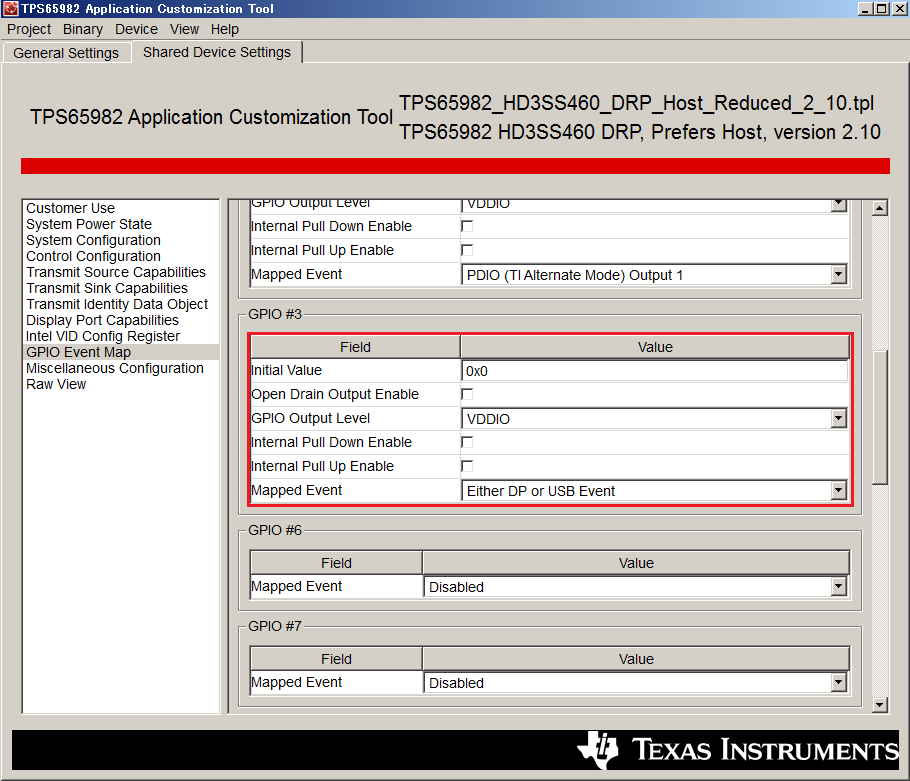Open the Help menu
Image resolution: width=910 pixels, height=781 pixels.
[x=225, y=29]
